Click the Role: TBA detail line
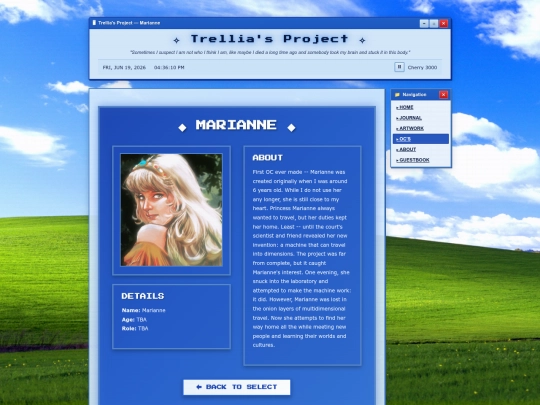 pos(135,329)
